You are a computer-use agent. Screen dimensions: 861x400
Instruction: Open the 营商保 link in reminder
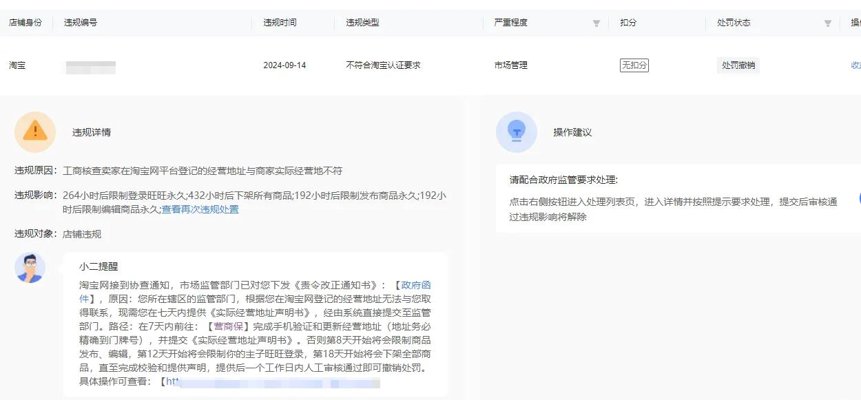click(x=227, y=326)
